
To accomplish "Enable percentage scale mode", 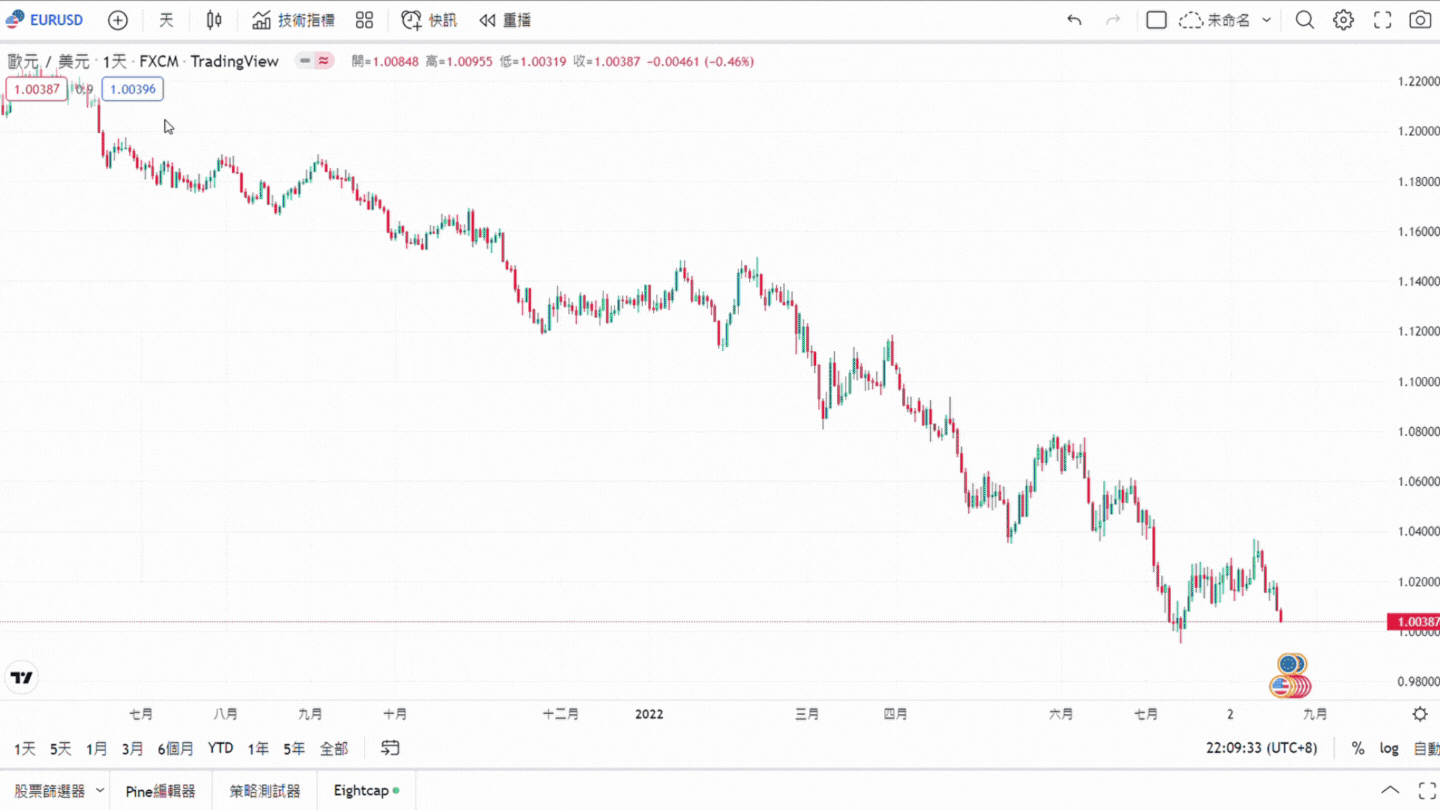I will (1358, 747).
